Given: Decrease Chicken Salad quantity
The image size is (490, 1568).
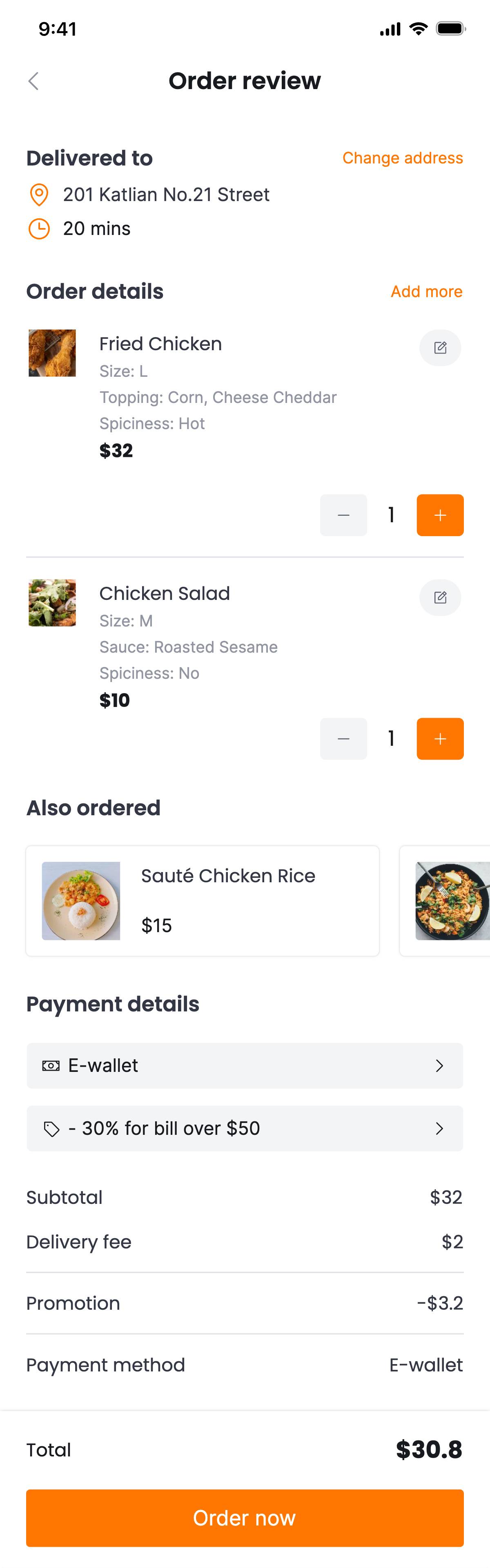Looking at the screenshot, I should coord(343,738).
